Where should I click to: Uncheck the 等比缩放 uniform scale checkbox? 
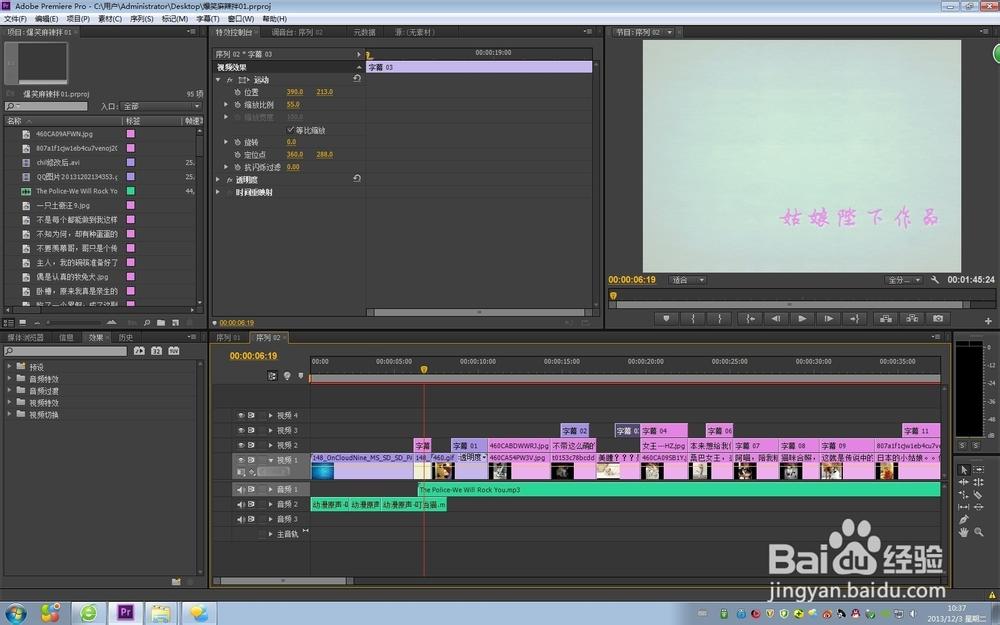coord(291,130)
